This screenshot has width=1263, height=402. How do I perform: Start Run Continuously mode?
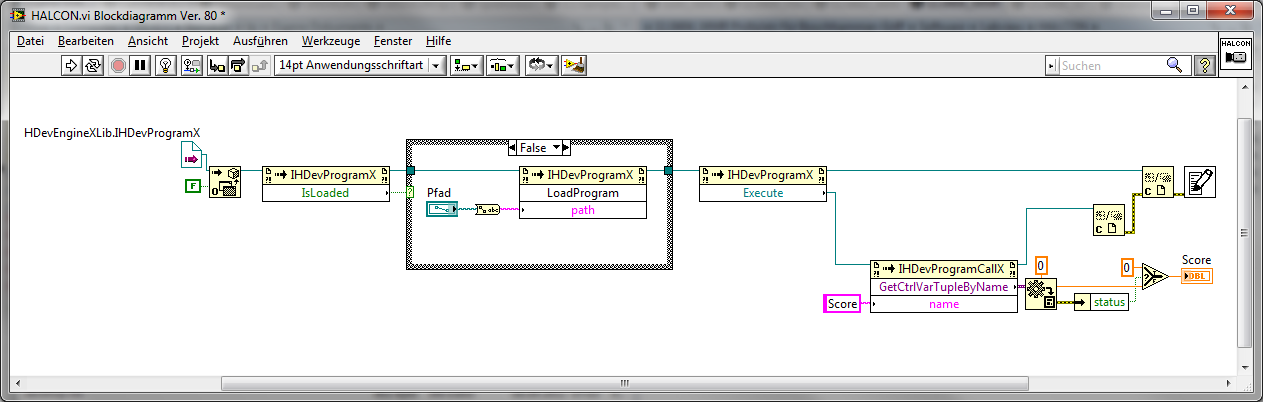[95, 65]
